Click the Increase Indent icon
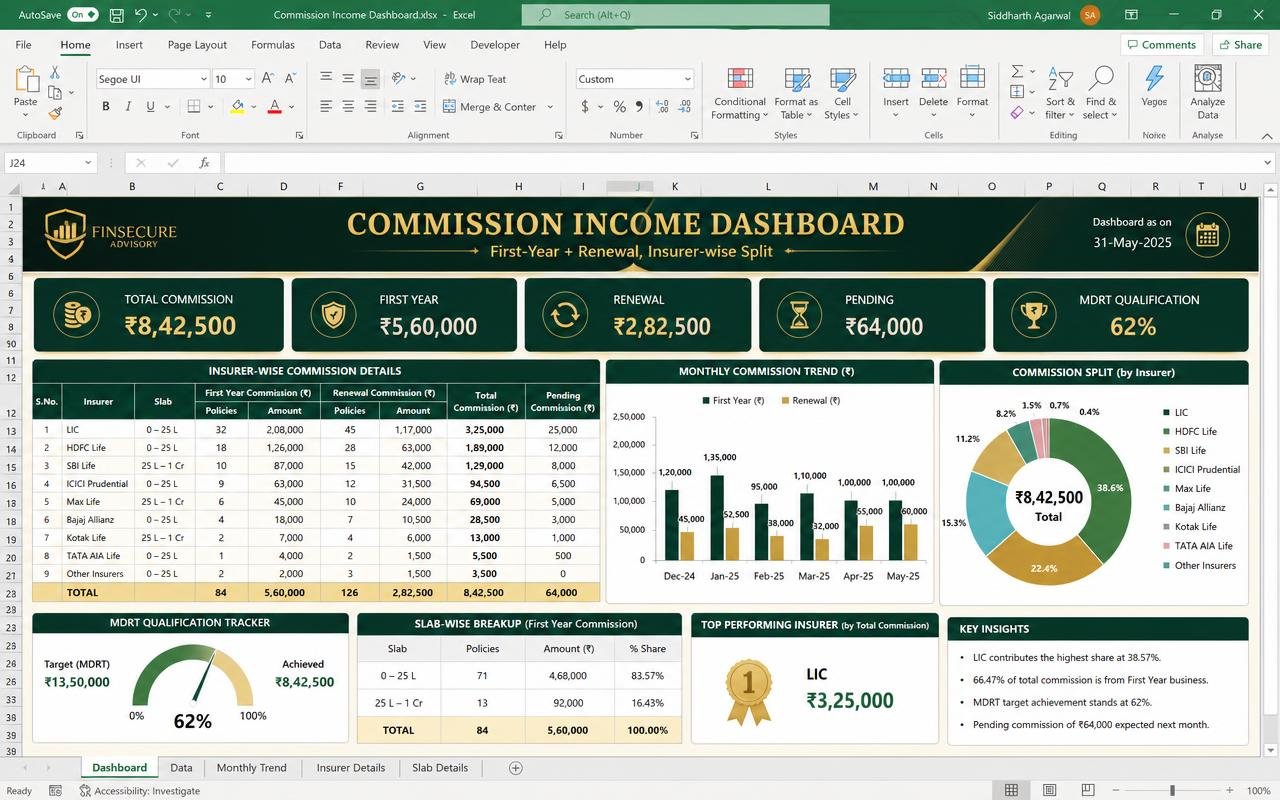Screen dimensions: 1280x800 pyautogui.click(x=420, y=106)
